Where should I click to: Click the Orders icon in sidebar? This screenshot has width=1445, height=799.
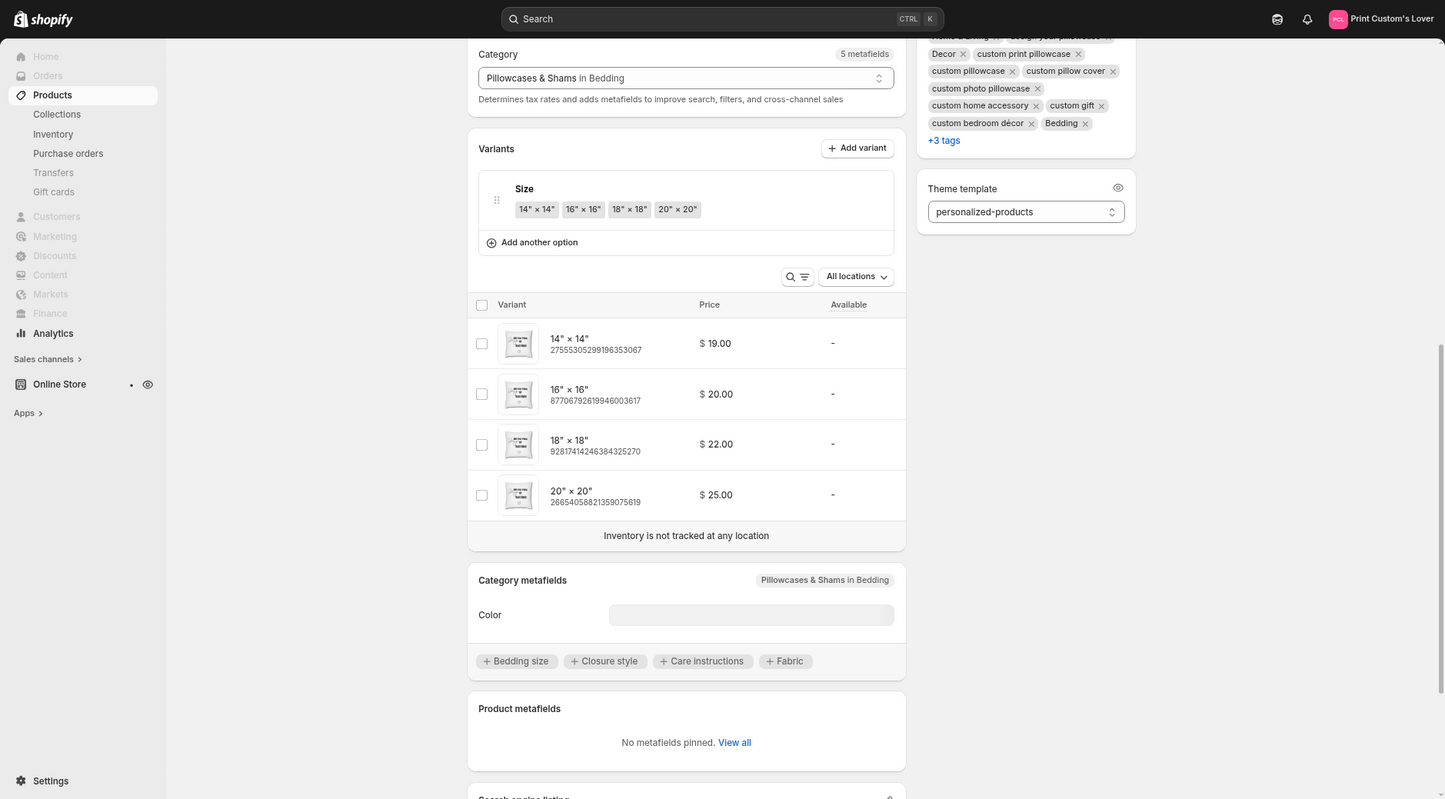[21, 76]
